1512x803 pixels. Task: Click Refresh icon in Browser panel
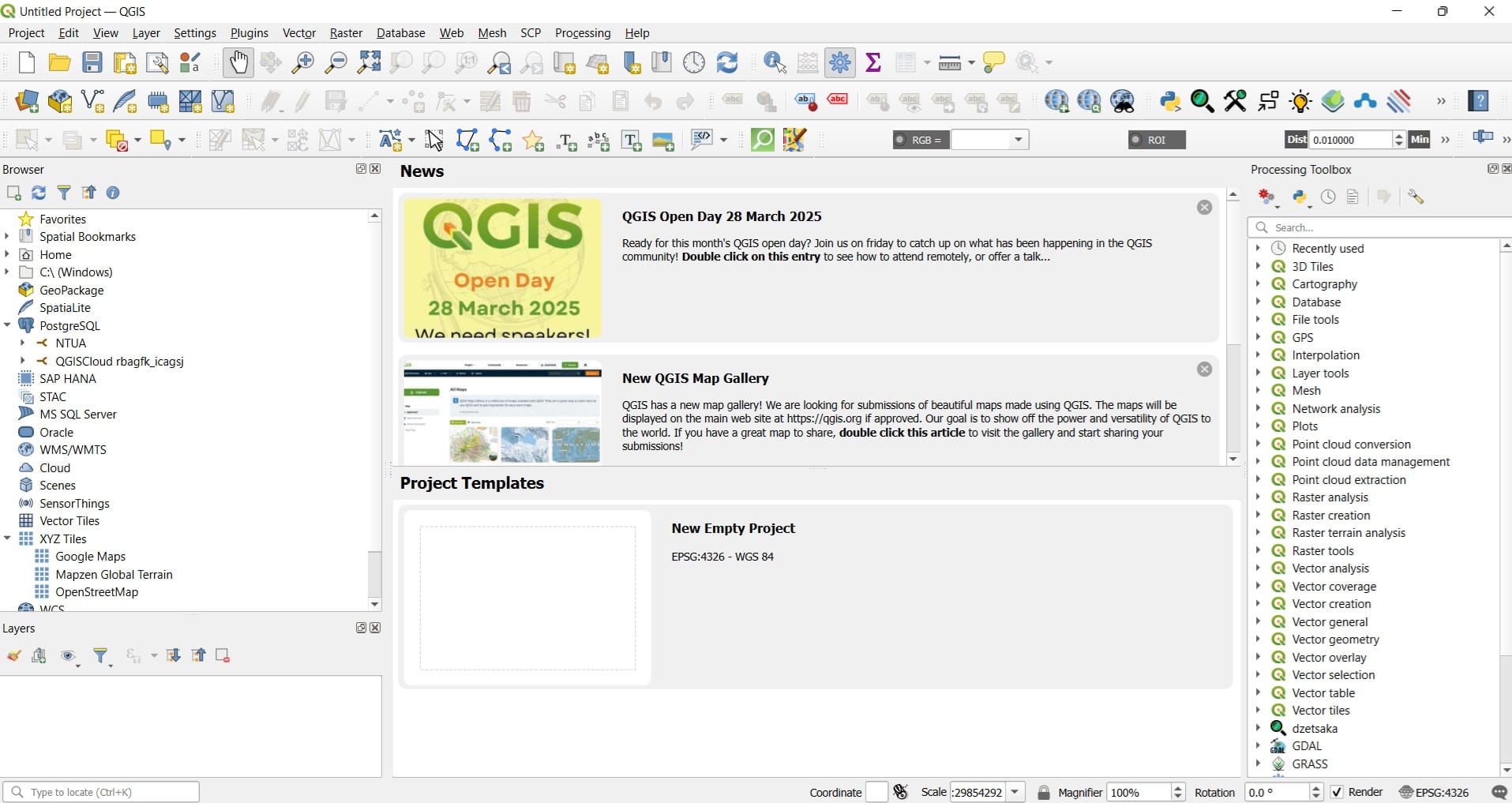point(39,193)
